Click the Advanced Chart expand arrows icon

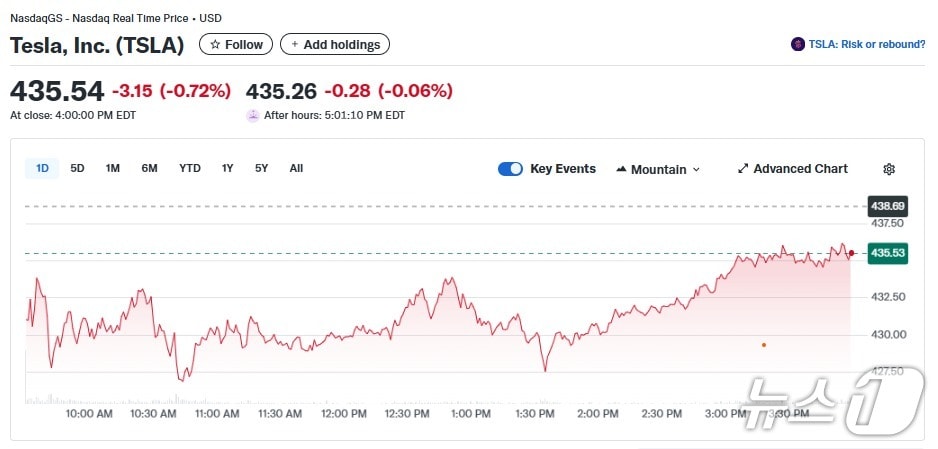743,169
